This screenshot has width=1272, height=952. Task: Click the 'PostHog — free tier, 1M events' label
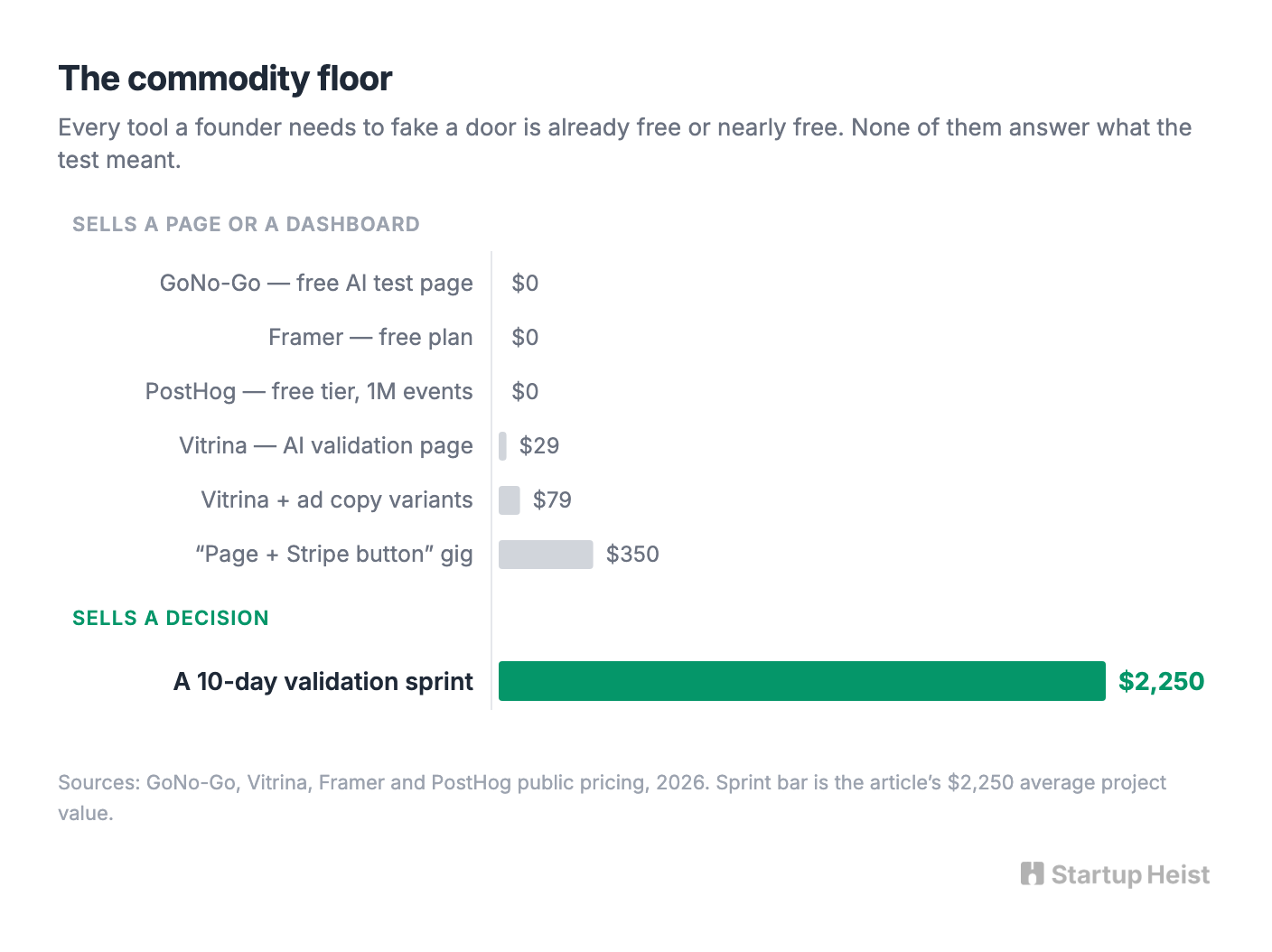point(309,392)
